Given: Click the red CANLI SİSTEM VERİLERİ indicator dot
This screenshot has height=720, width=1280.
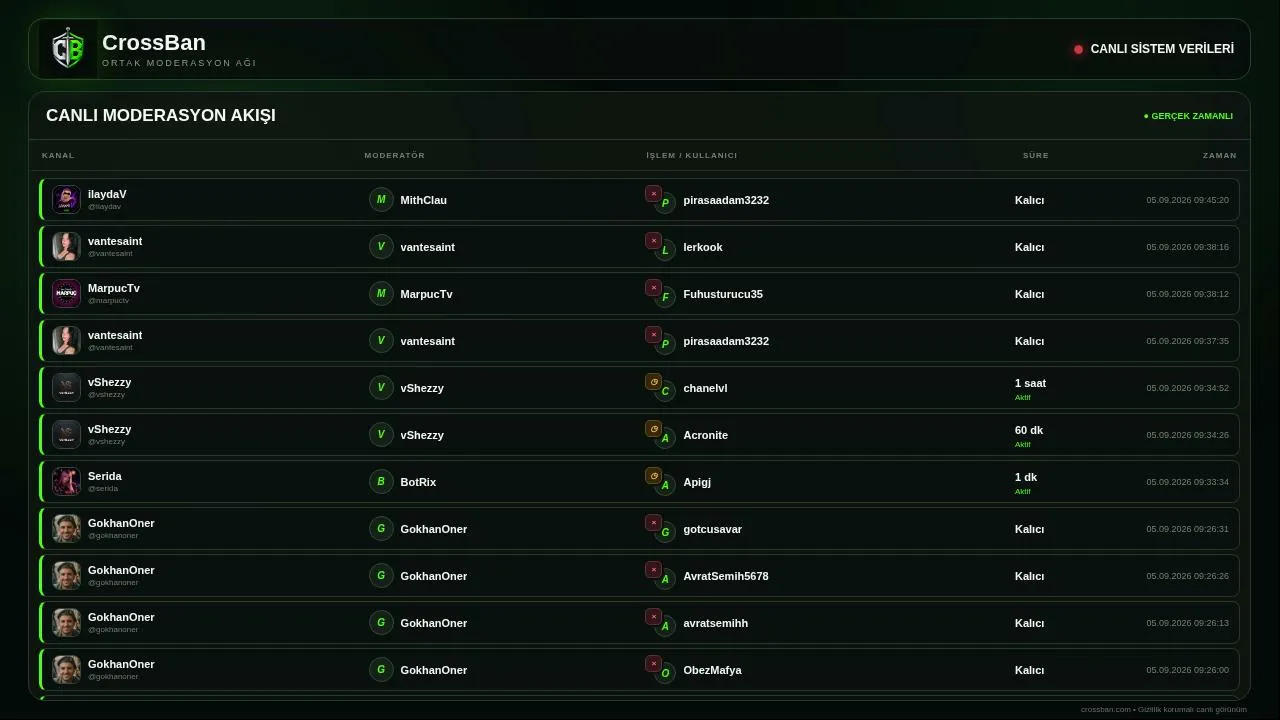Looking at the screenshot, I should coord(1078,49).
